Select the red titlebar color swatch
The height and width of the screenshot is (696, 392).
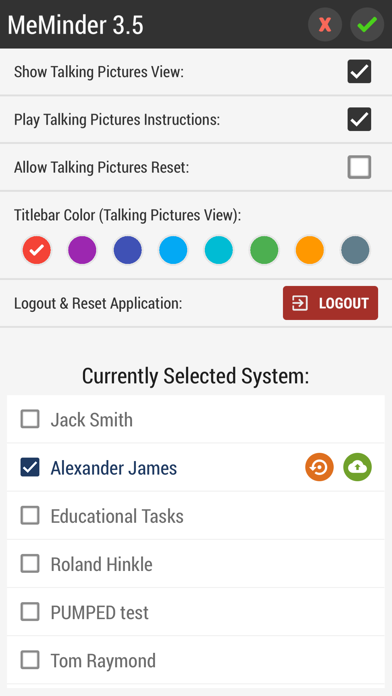point(37,250)
